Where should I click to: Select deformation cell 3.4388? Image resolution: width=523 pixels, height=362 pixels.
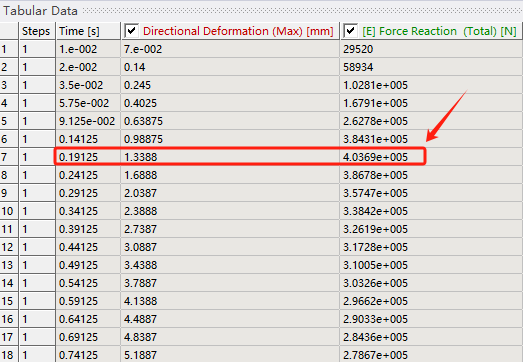(x=230, y=266)
